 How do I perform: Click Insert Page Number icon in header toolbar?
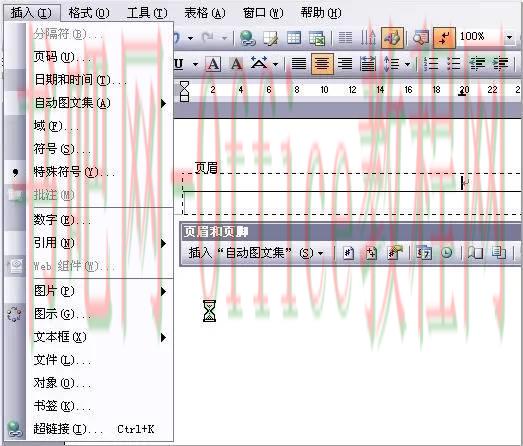pos(348,253)
